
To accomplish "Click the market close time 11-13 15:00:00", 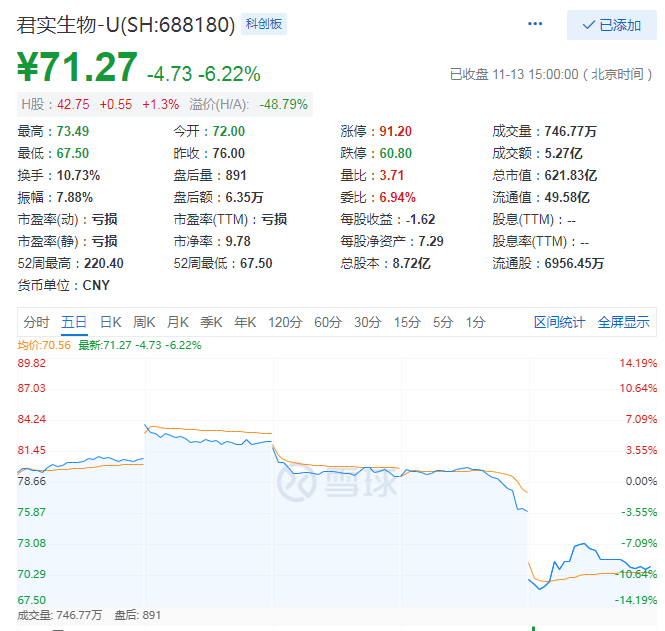I will (535, 75).
